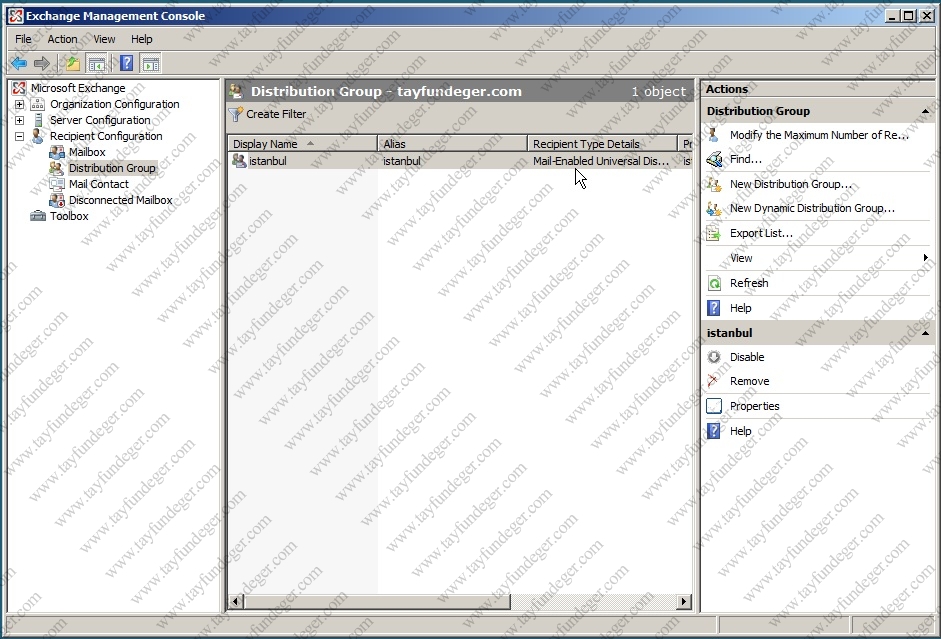Select Mailbox in the console tree
Image resolution: width=941 pixels, height=639 pixels.
coord(87,152)
